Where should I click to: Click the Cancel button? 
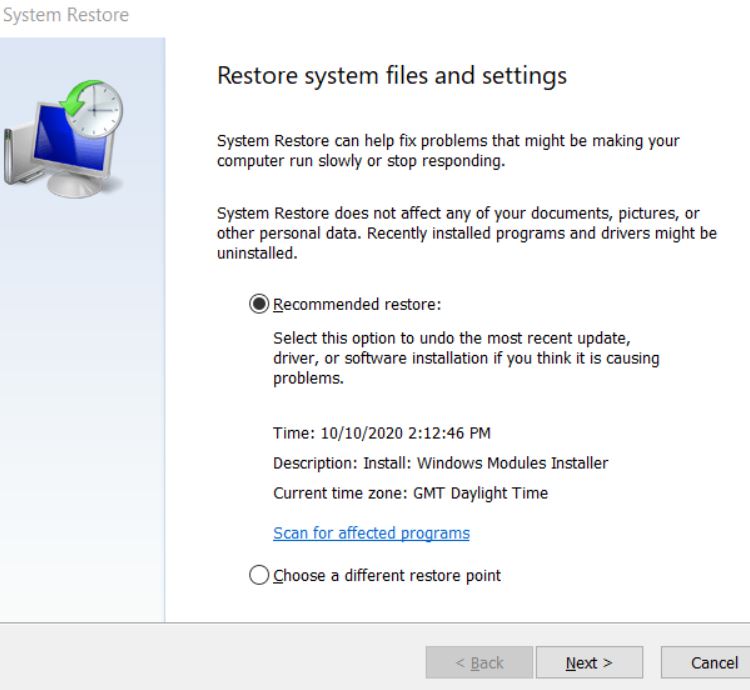click(x=708, y=663)
